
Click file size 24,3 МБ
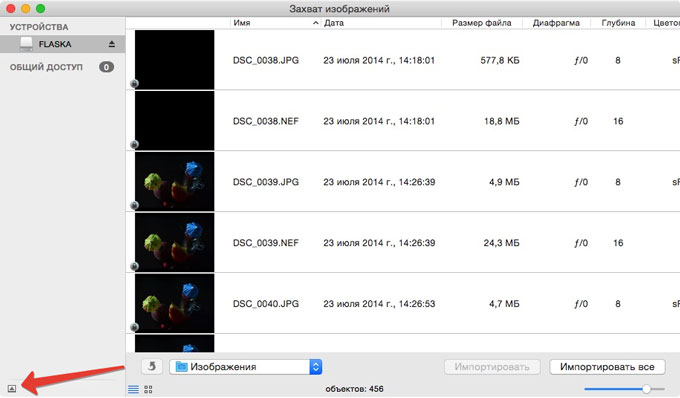point(502,243)
